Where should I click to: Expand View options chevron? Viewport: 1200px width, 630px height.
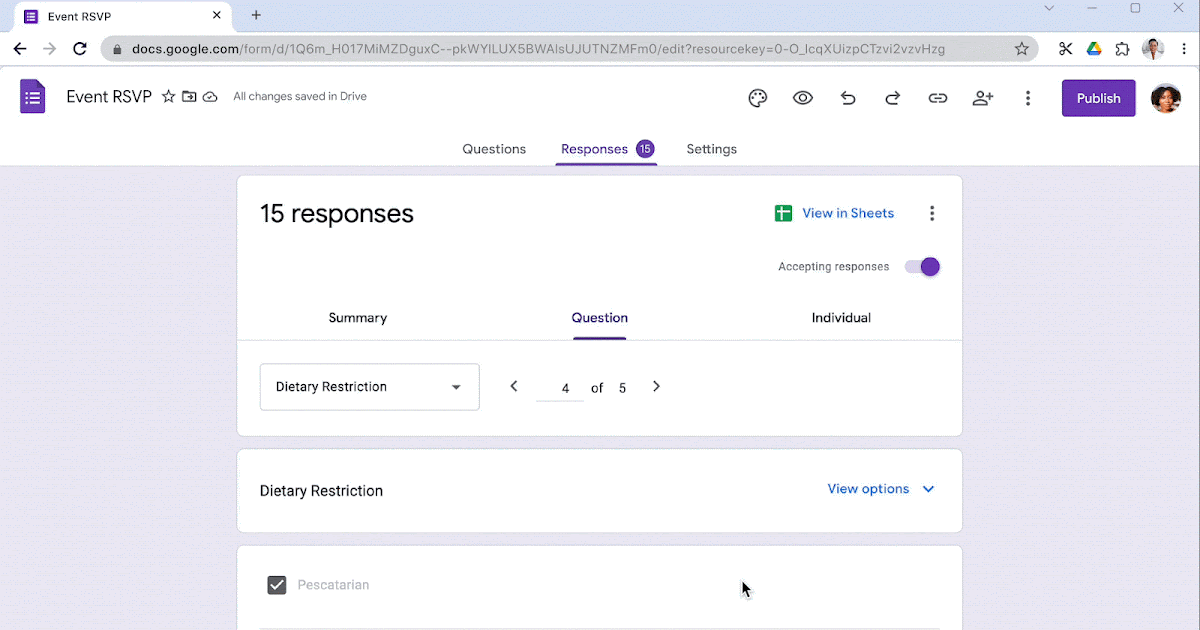928,489
